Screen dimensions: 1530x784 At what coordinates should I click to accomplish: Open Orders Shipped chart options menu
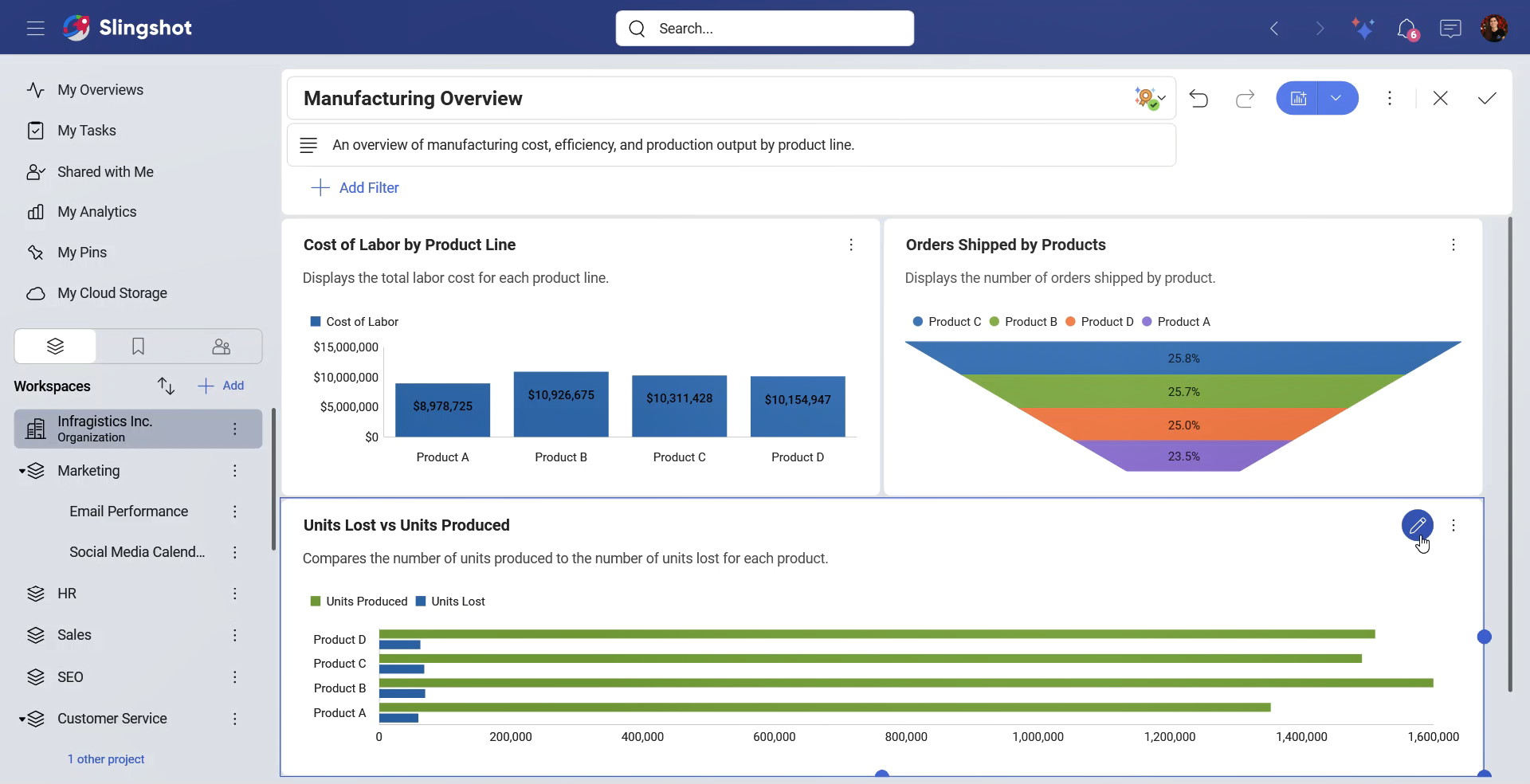(1453, 245)
